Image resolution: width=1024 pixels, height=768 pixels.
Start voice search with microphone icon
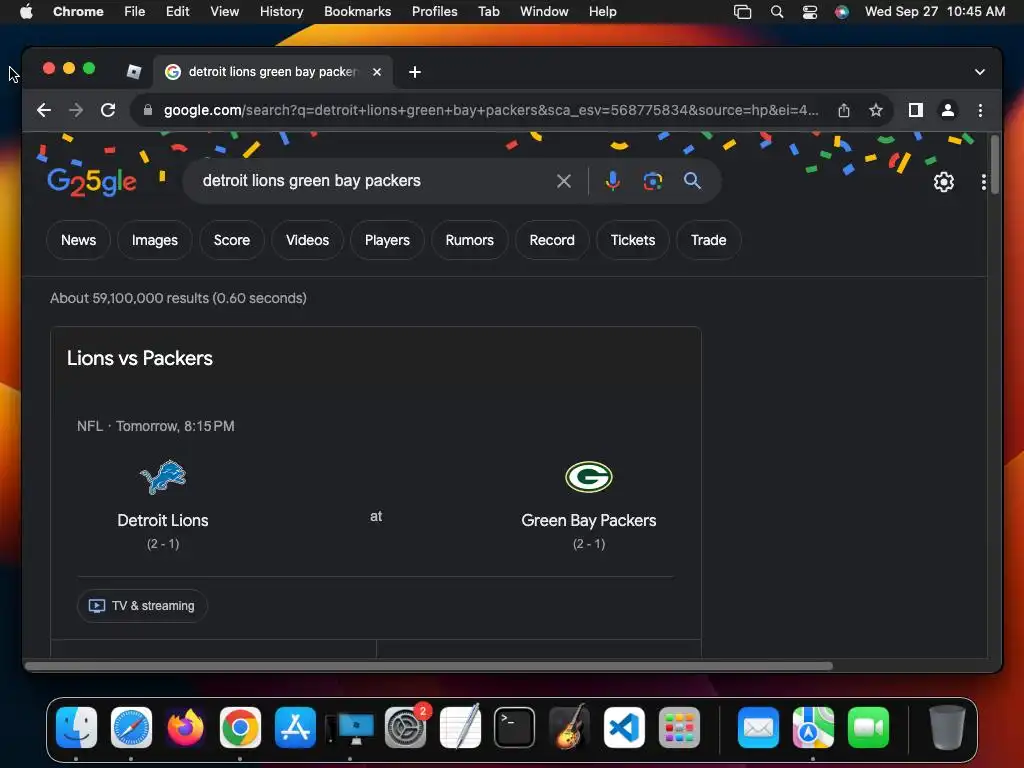(613, 181)
